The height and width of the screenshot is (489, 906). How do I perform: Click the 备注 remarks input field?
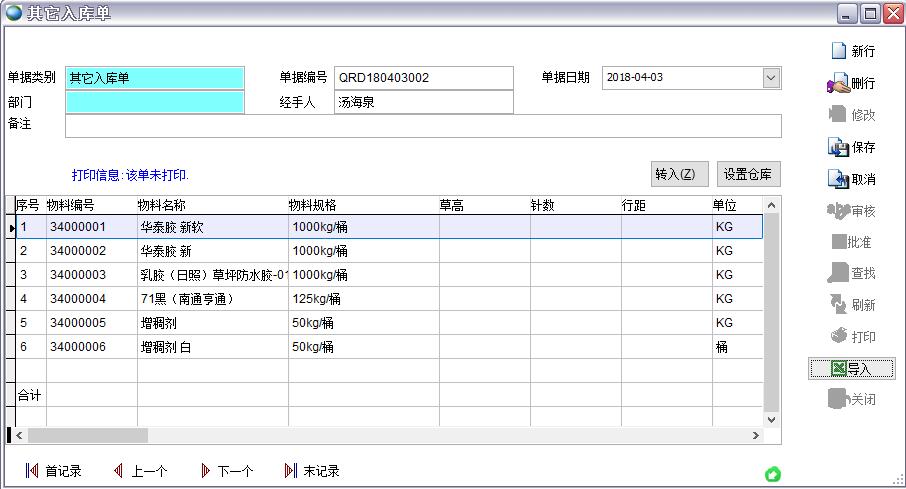[x=423, y=126]
